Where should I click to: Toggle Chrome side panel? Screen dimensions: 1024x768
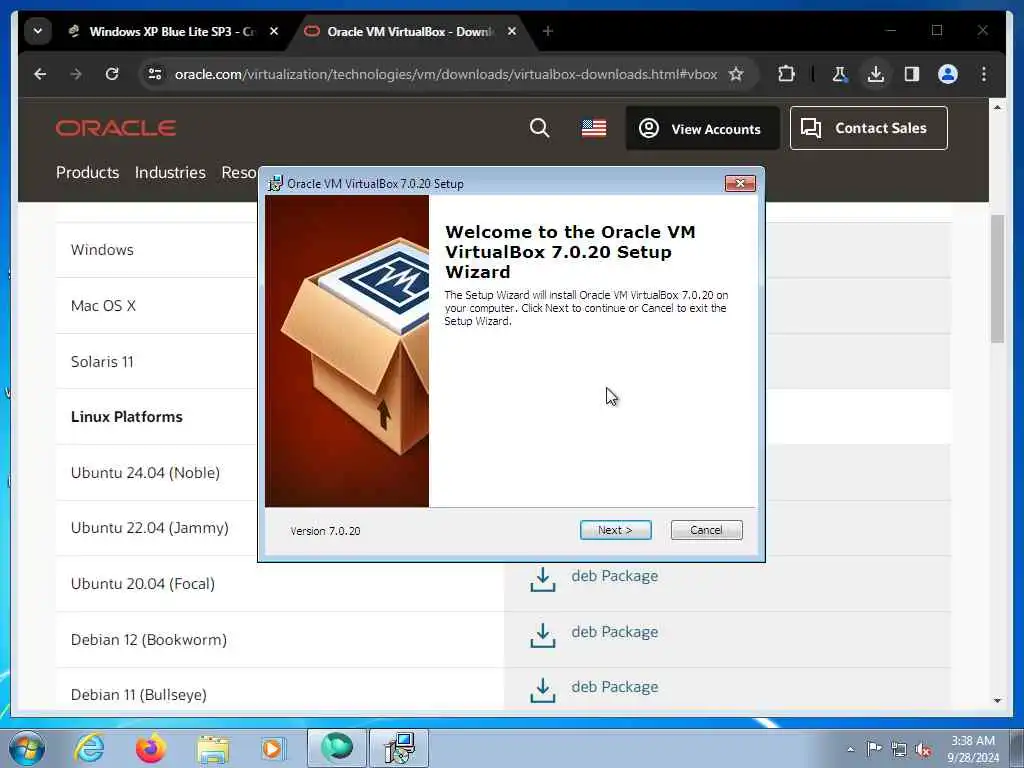912,74
